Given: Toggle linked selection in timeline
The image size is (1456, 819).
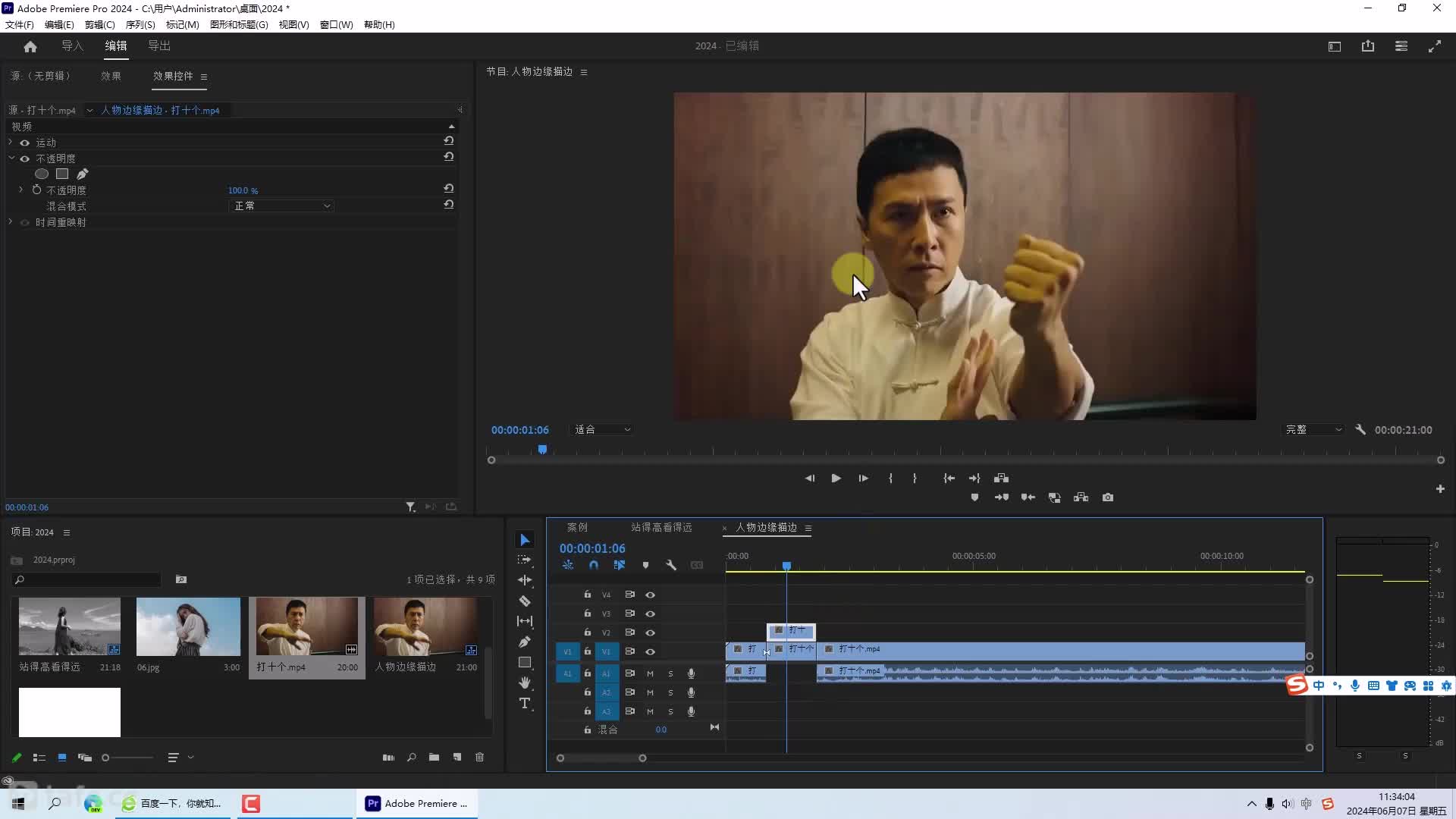Looking at the screenshot, I should click(620, 565).
